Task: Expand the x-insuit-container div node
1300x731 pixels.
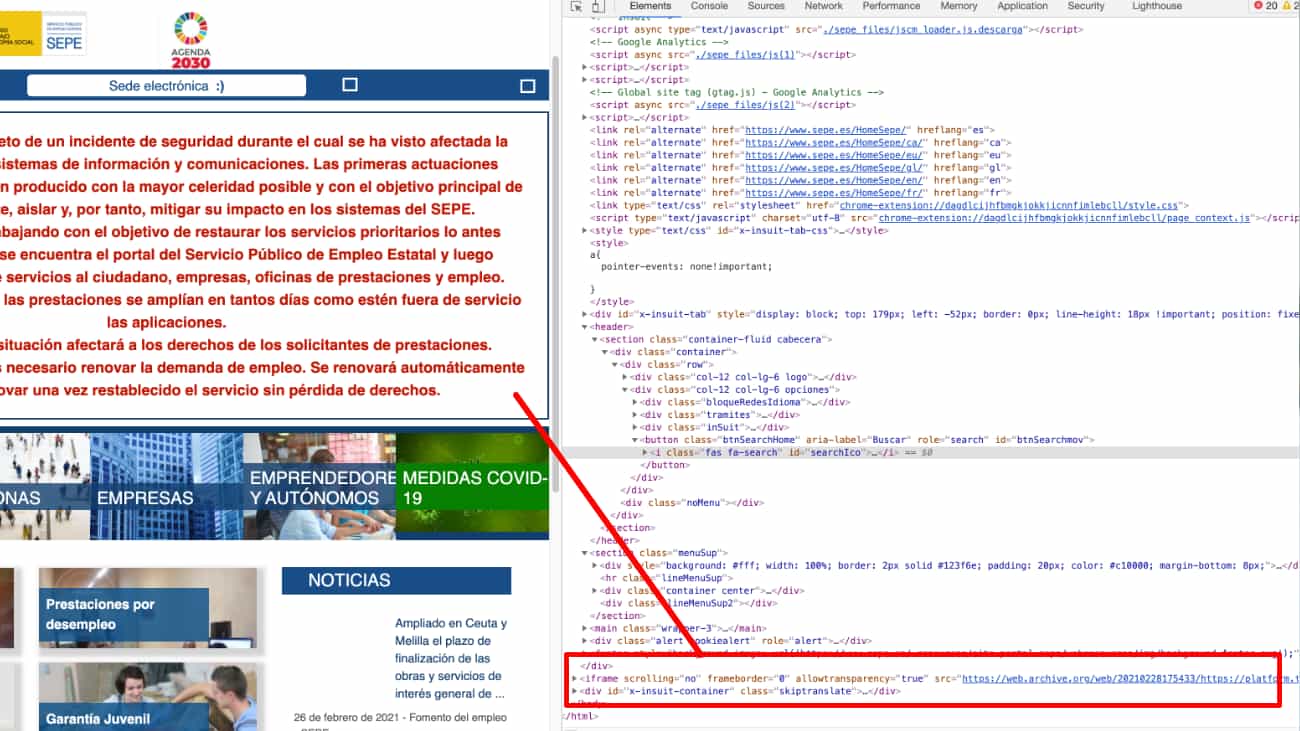Action: click(x=574, y=691)
